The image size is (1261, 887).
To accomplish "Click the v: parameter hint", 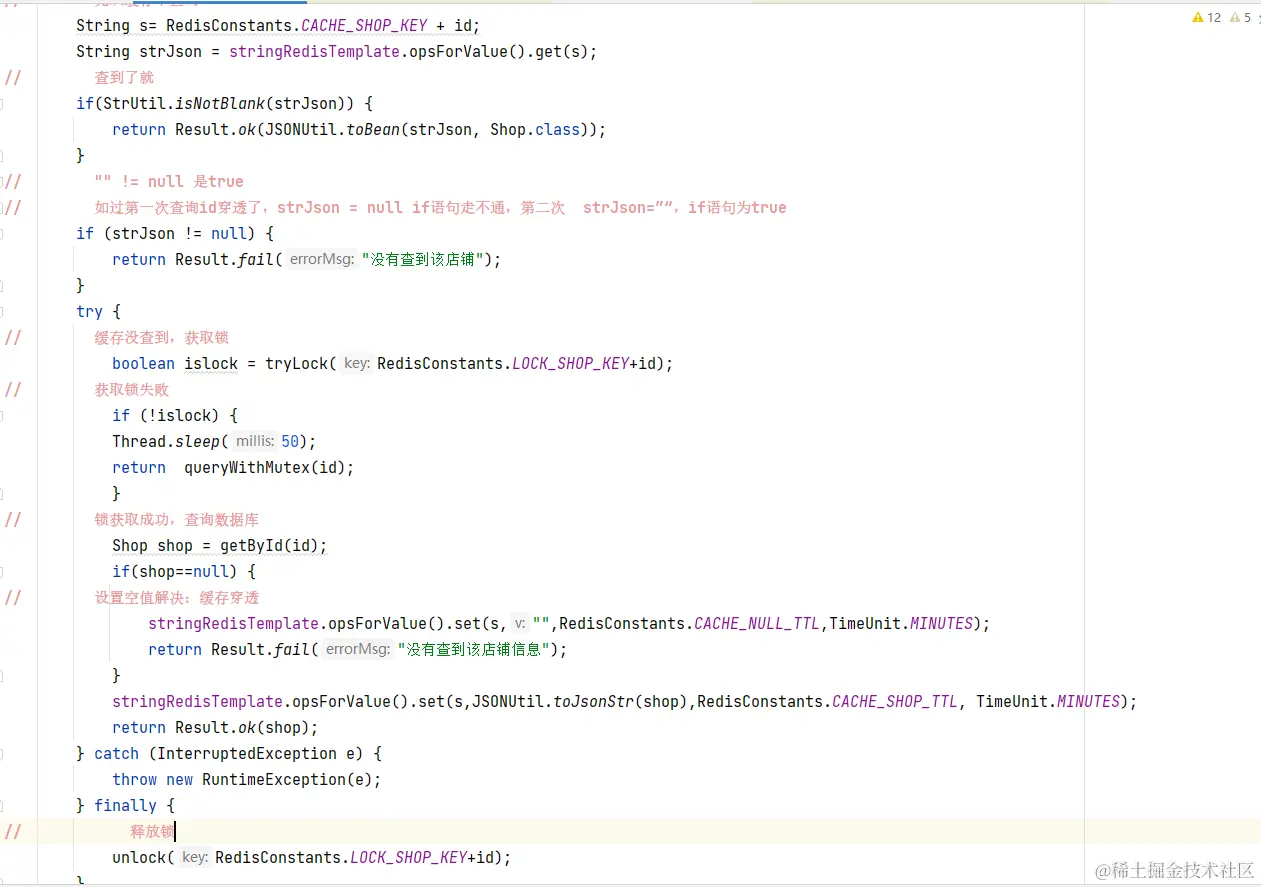I will (x=519, y=623).
